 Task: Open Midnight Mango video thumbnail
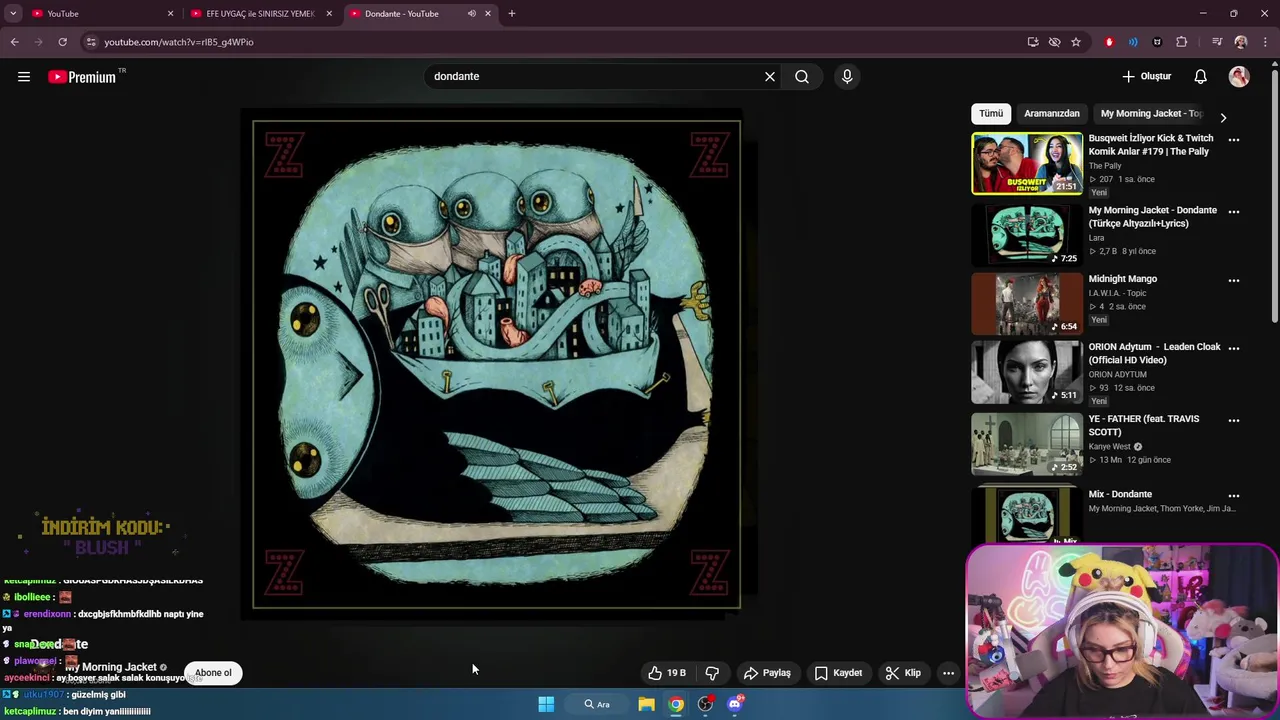(x=1027, y=303)
